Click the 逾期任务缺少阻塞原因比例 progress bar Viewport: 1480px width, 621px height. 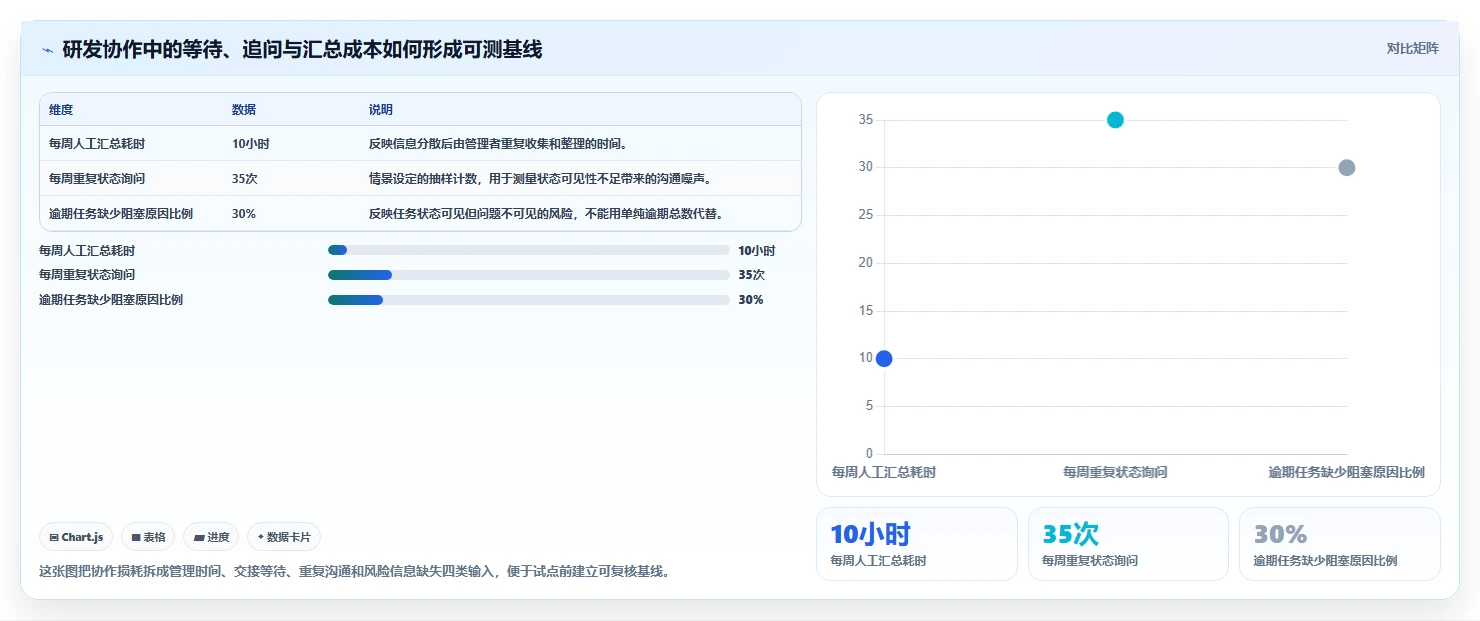click(x=529, y=300)
